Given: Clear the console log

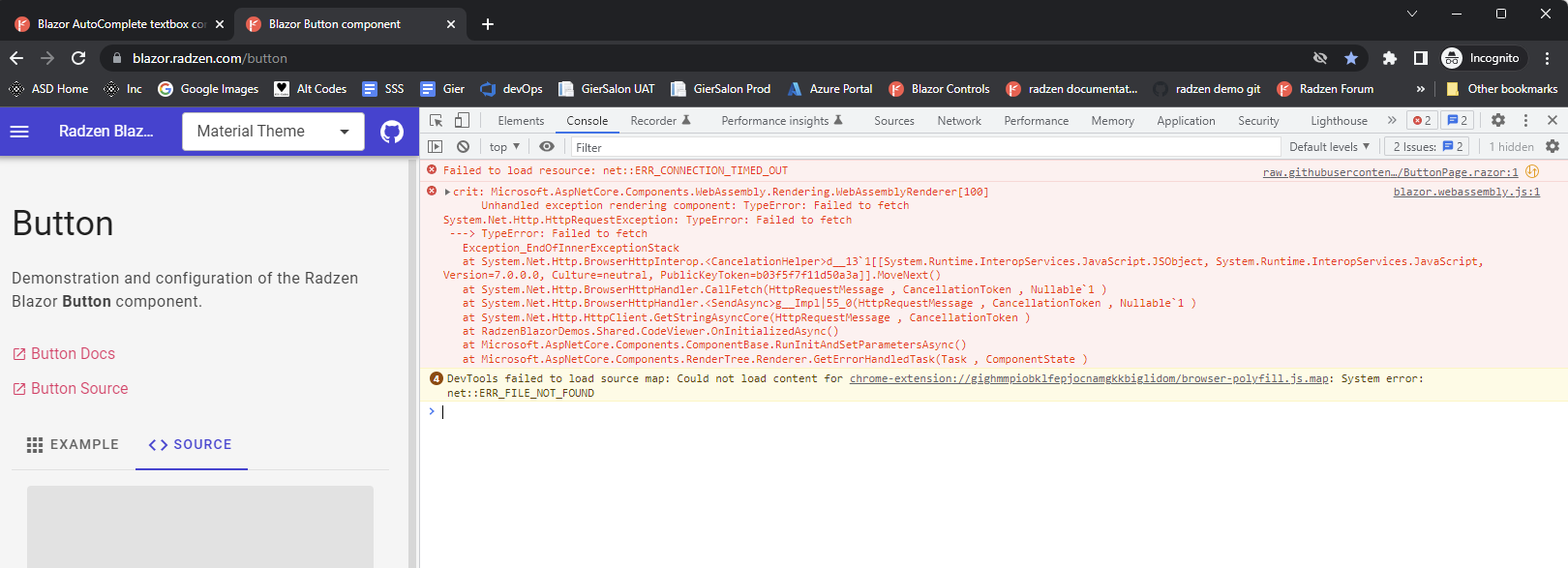Looking at the screenshot, I should tap(463, 147).
